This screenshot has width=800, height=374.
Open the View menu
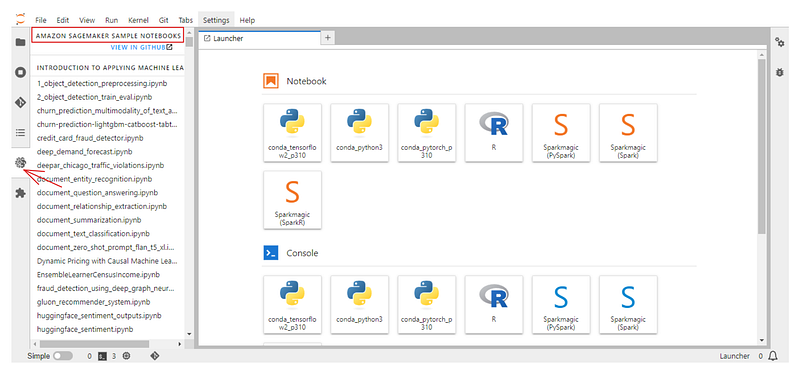pos(87,20)
